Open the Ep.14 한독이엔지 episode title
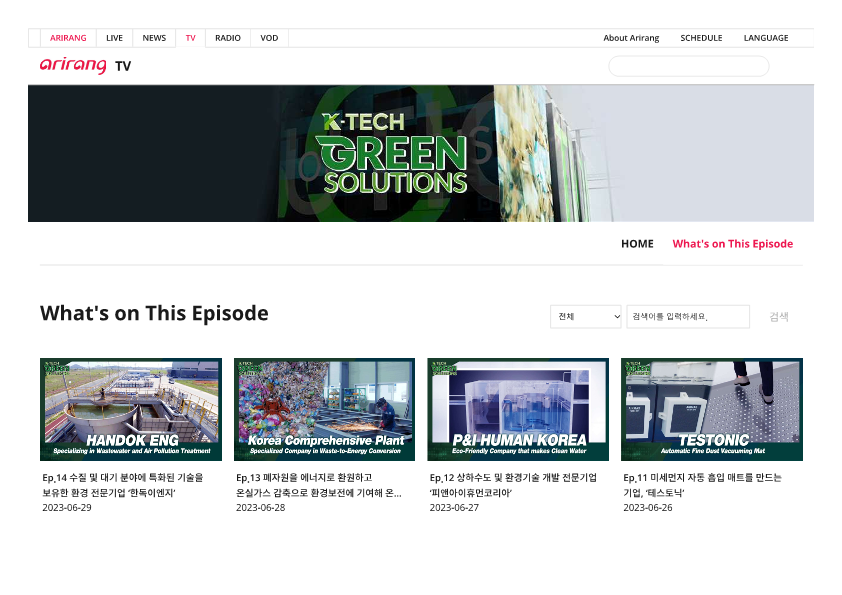 point(123,485)
